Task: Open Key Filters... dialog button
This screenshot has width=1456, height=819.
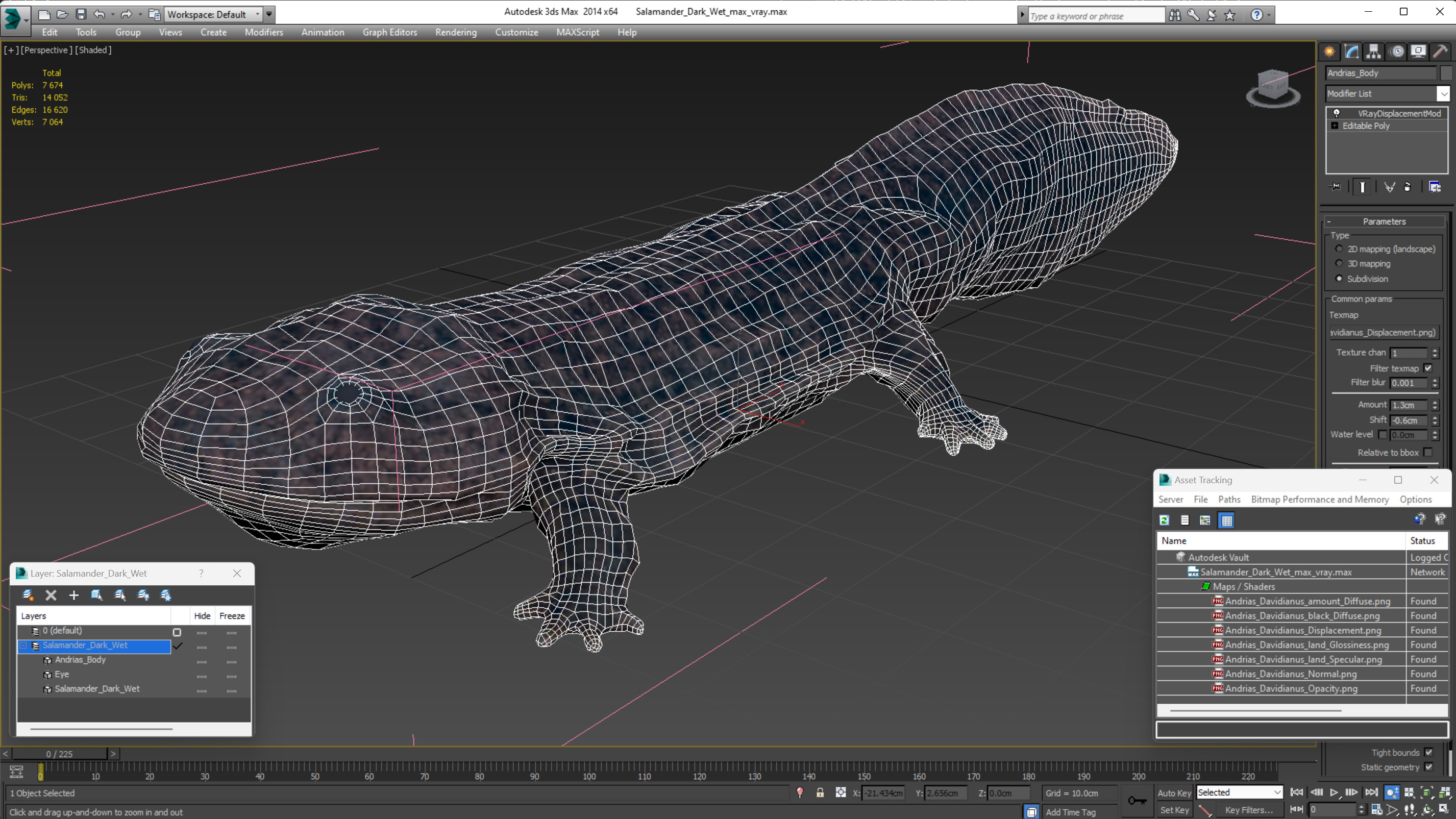Action: point(1249,810)
